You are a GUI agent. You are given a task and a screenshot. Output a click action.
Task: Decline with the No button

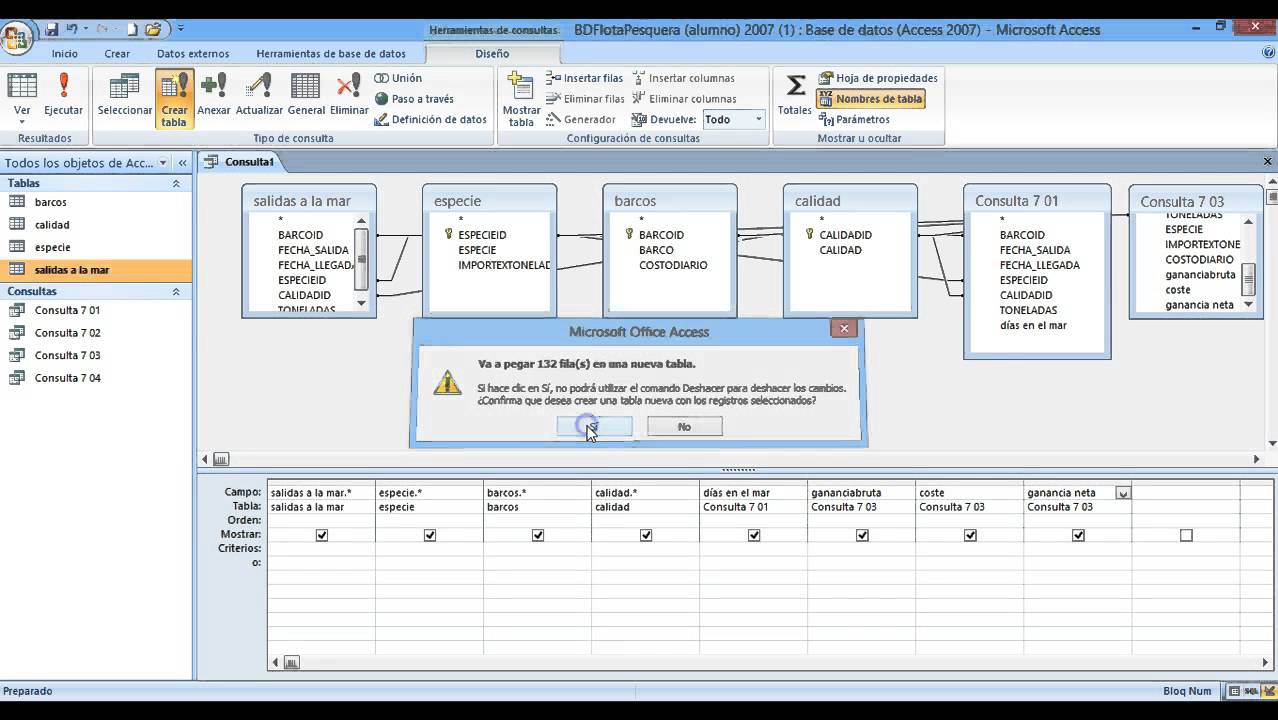[684, 427]
